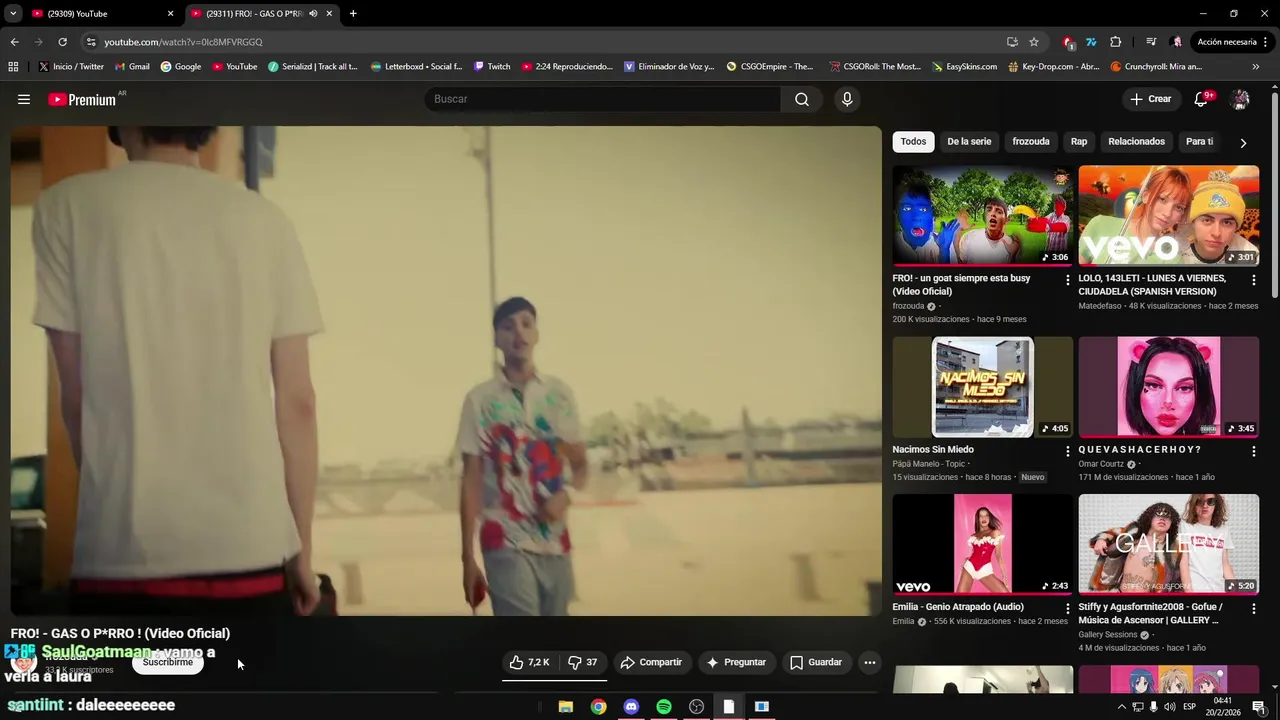Open the Twitch bookmark
The height and width of the screenshot is (720, 1280).
pos(491,67)
